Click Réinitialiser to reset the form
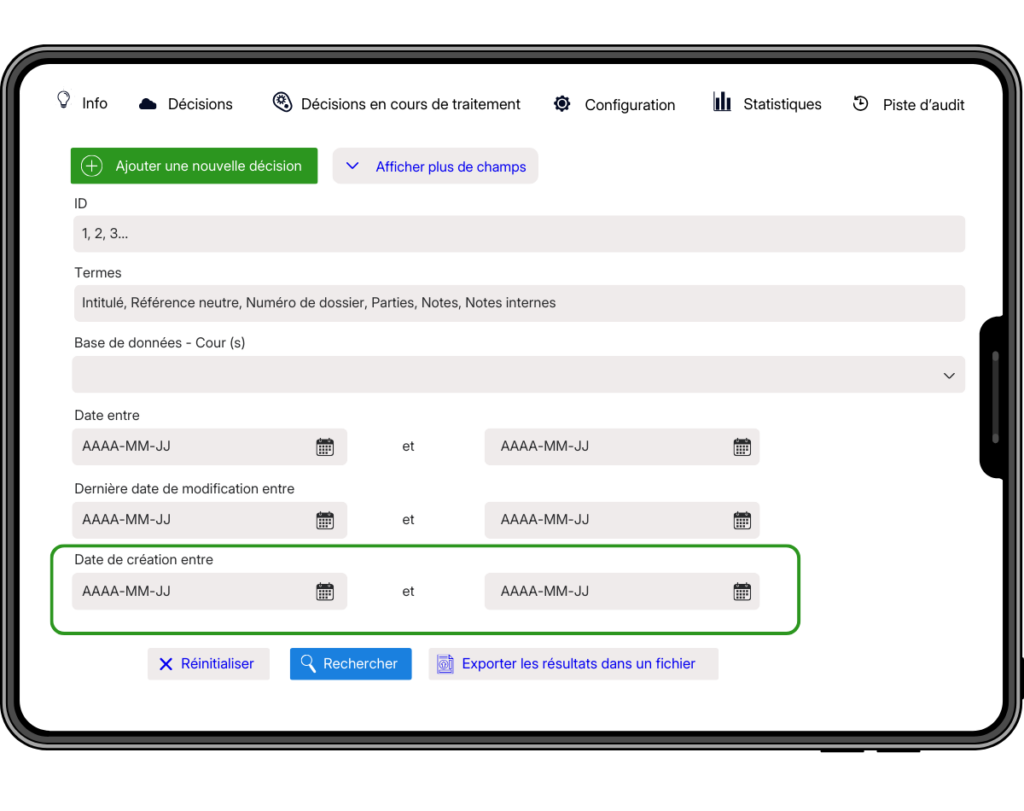1024x811 pixels. tap(208, 664)
